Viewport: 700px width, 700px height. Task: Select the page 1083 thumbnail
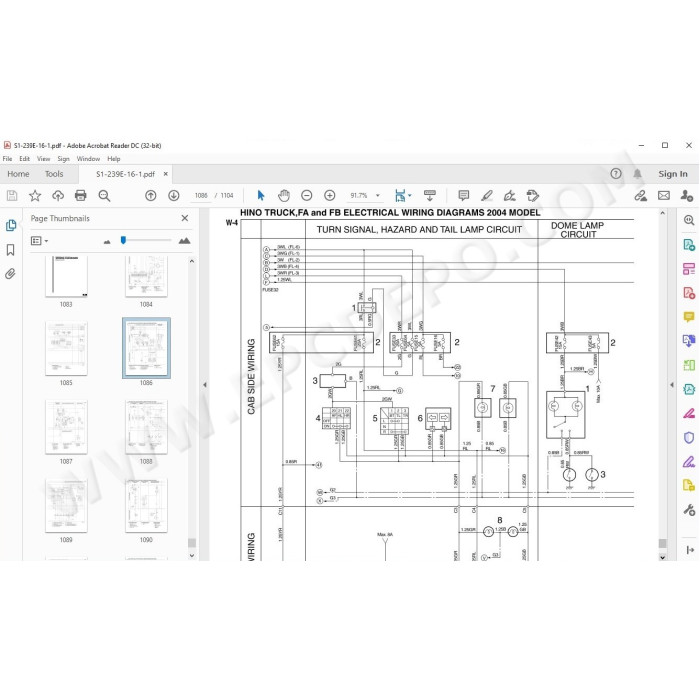[66, 276]
